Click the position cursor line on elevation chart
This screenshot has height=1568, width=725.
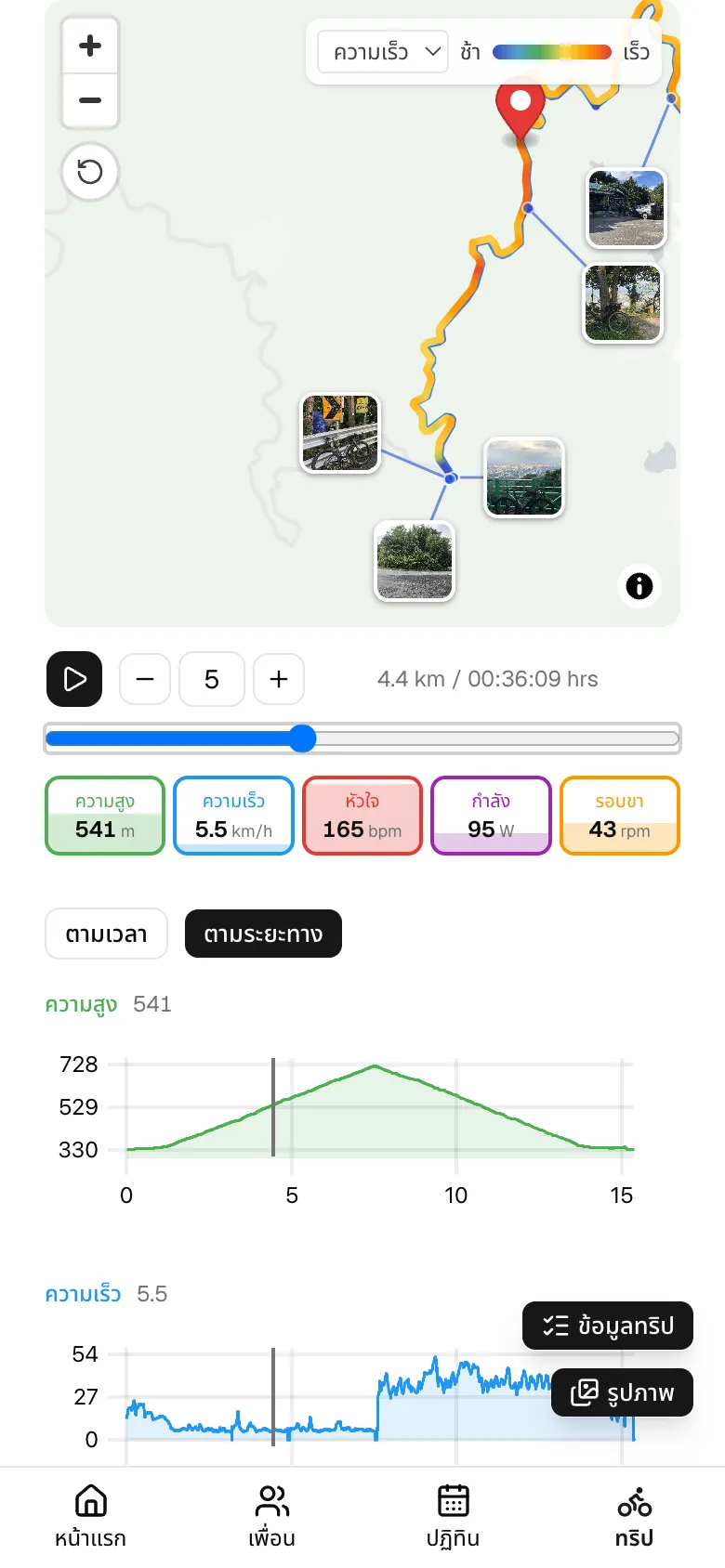[273, 1107]
